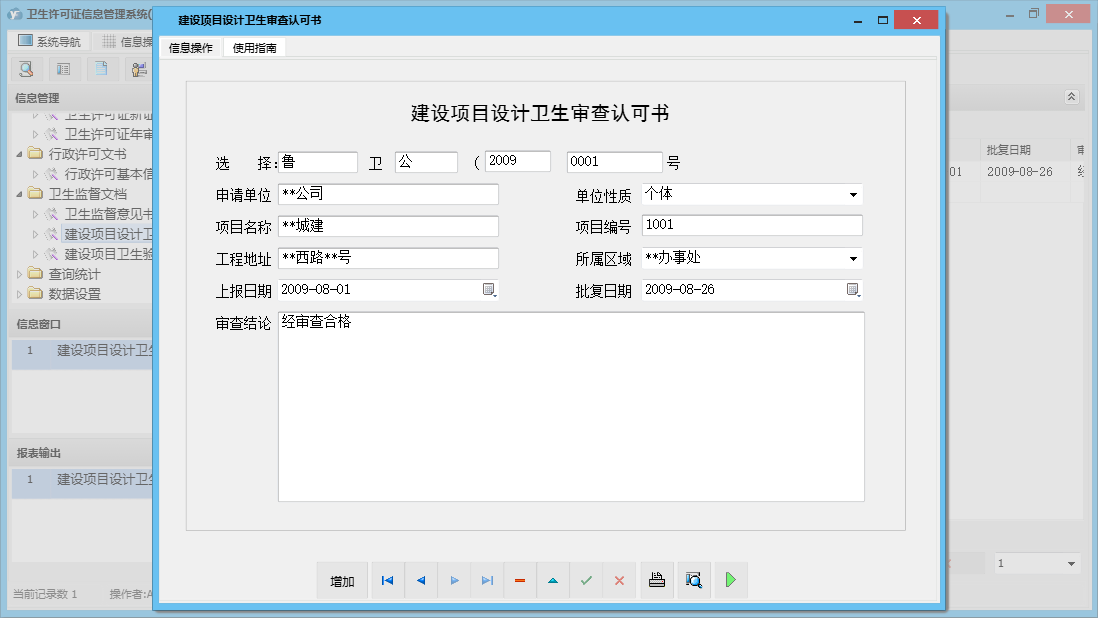Open the 上报日期 calendar picker
Viewport: 1098px width, 618px height.
click(x=489, y=290)
